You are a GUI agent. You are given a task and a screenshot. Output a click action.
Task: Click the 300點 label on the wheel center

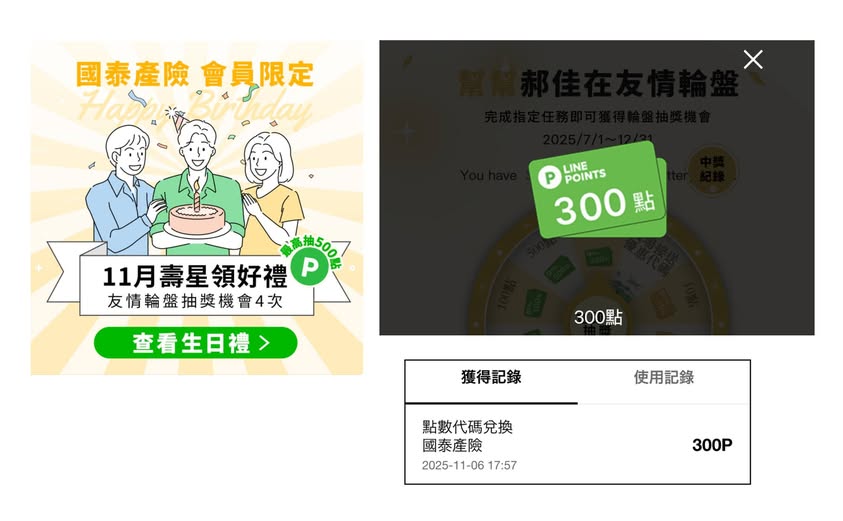click(598, 317)
